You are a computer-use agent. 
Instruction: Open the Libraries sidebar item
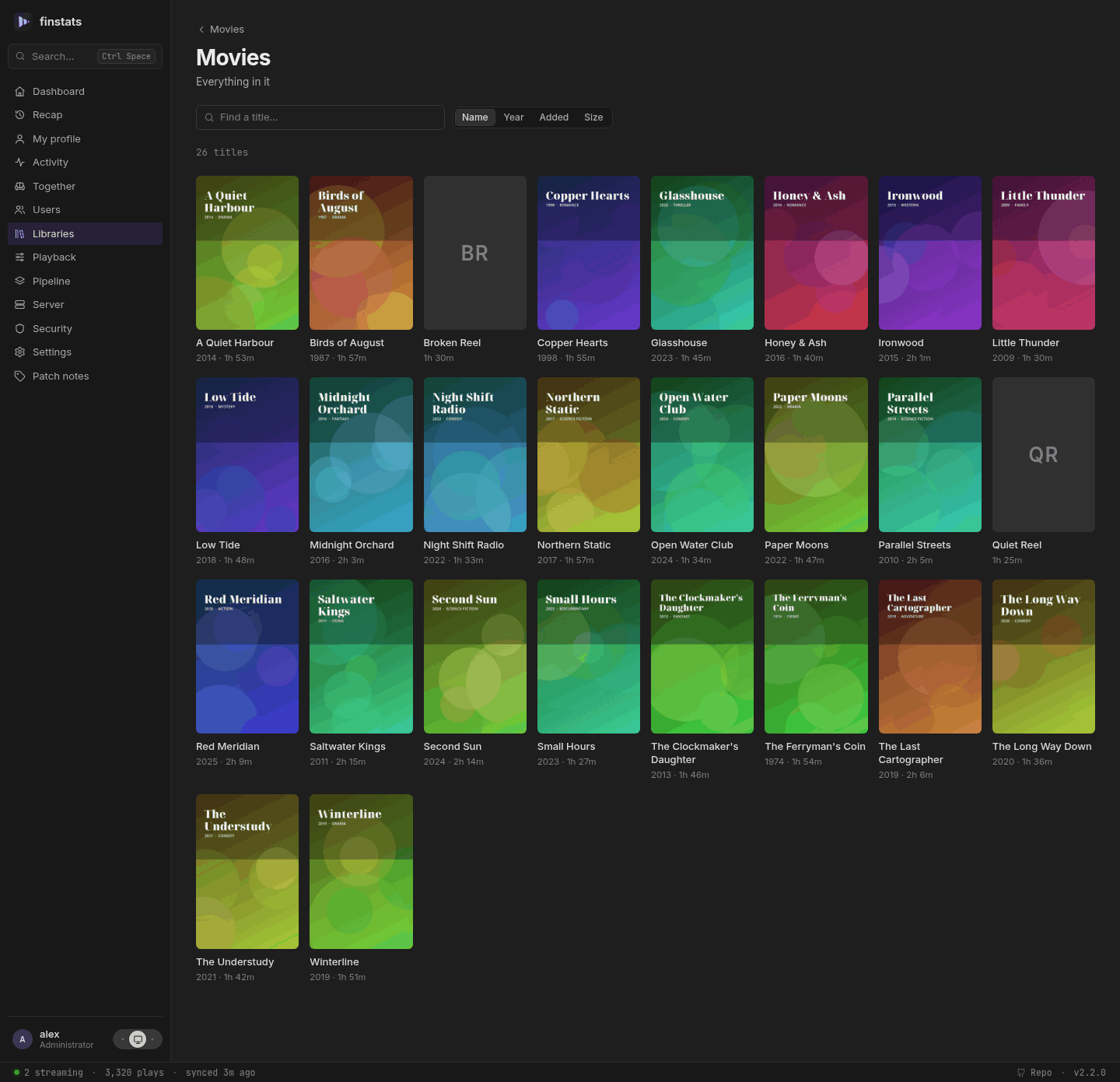tap(86, 234)
